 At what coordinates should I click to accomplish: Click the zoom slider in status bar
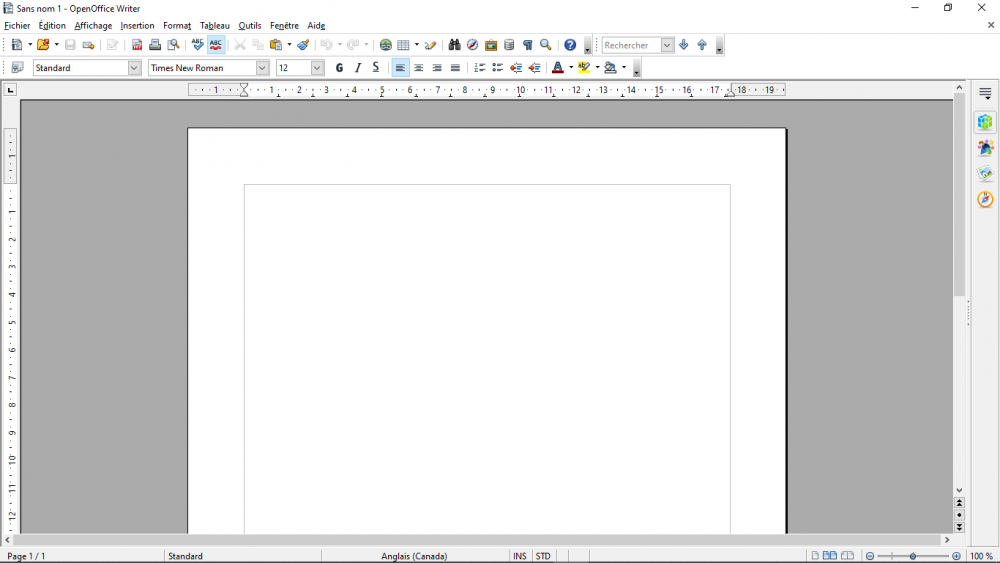pos(913,556)
